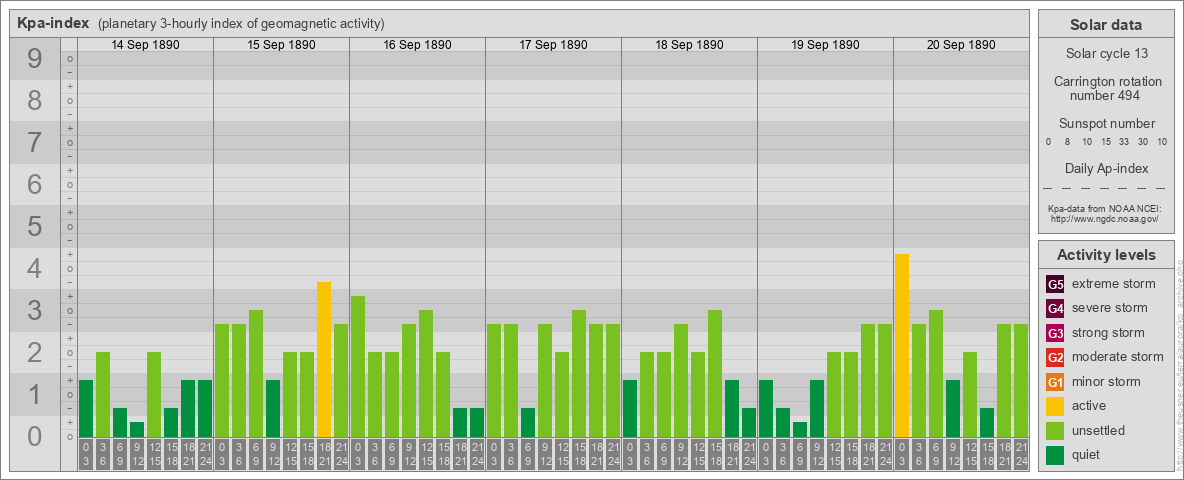Select the G3 strong storm badge
1184x480 pixels.
pyautogui.click(x=1055, y=333)
